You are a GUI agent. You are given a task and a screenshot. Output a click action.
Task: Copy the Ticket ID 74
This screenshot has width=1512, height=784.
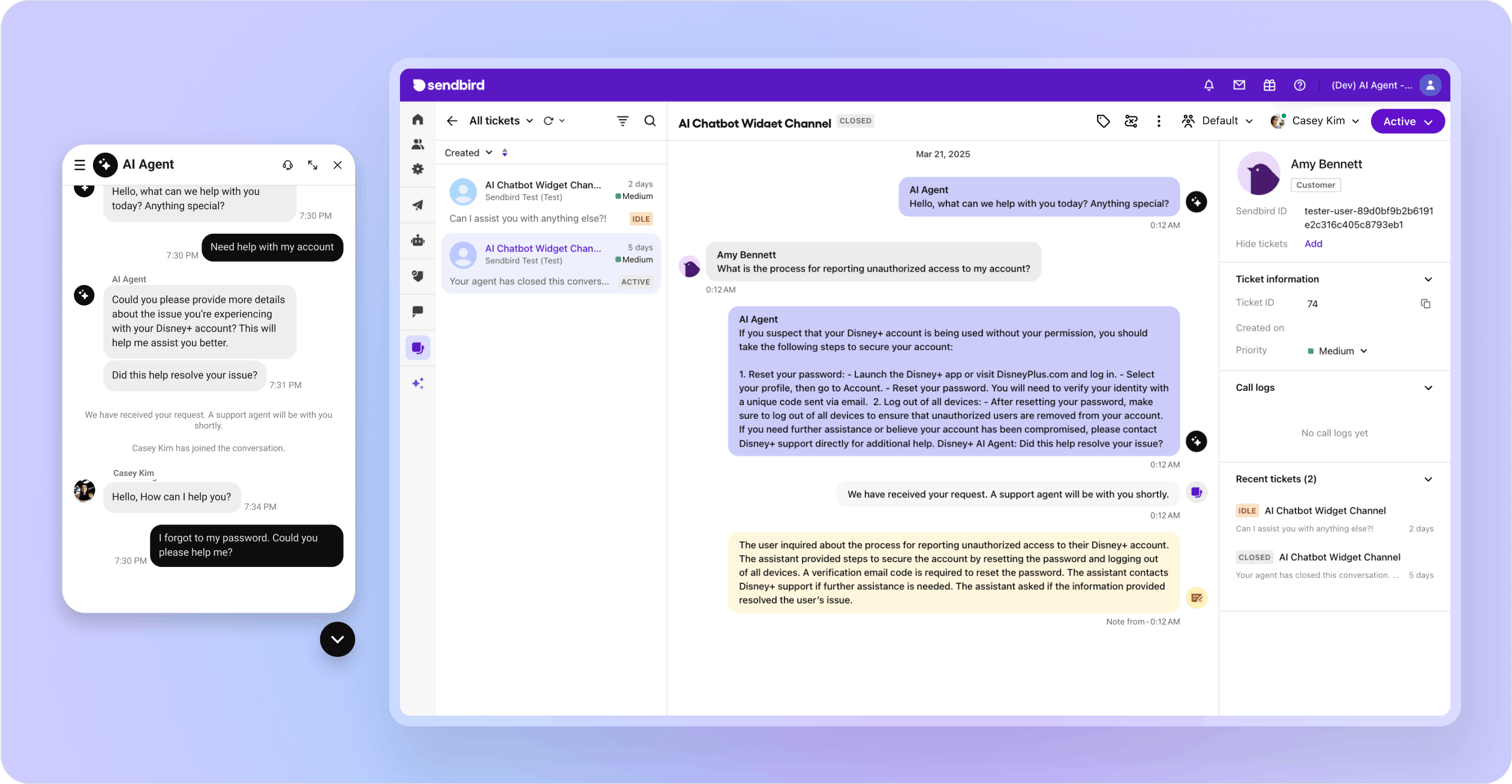click(1426, 303)
